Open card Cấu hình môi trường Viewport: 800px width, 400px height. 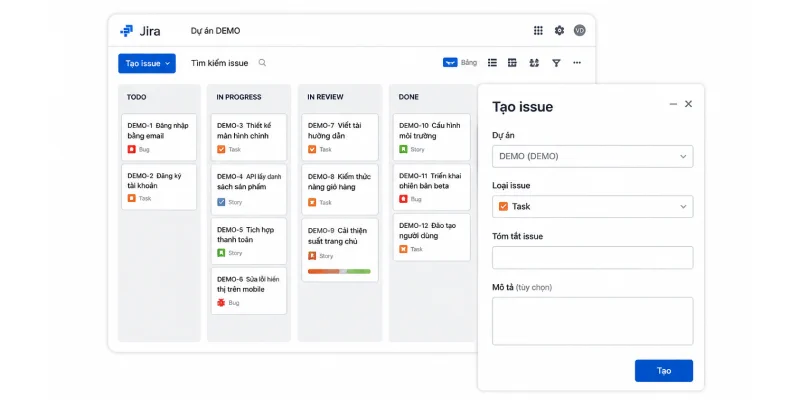point(432,137)
